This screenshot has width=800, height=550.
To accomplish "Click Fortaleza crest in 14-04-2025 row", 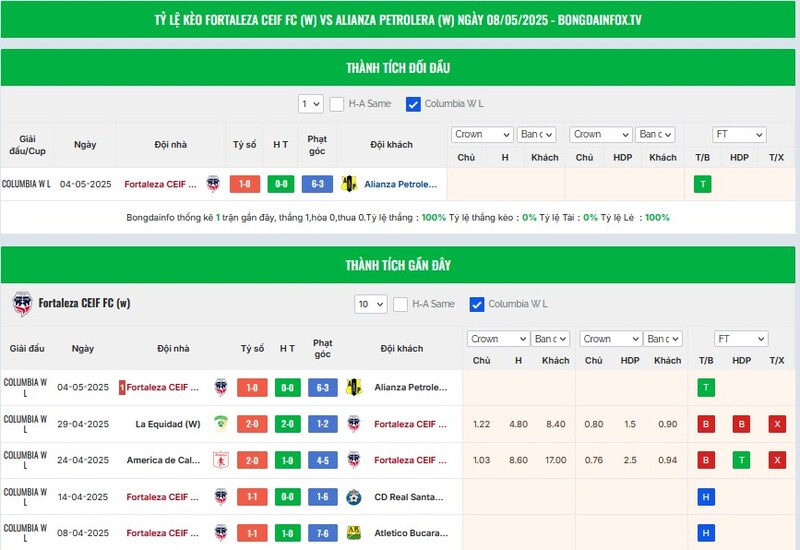I will tap(221, 497).
